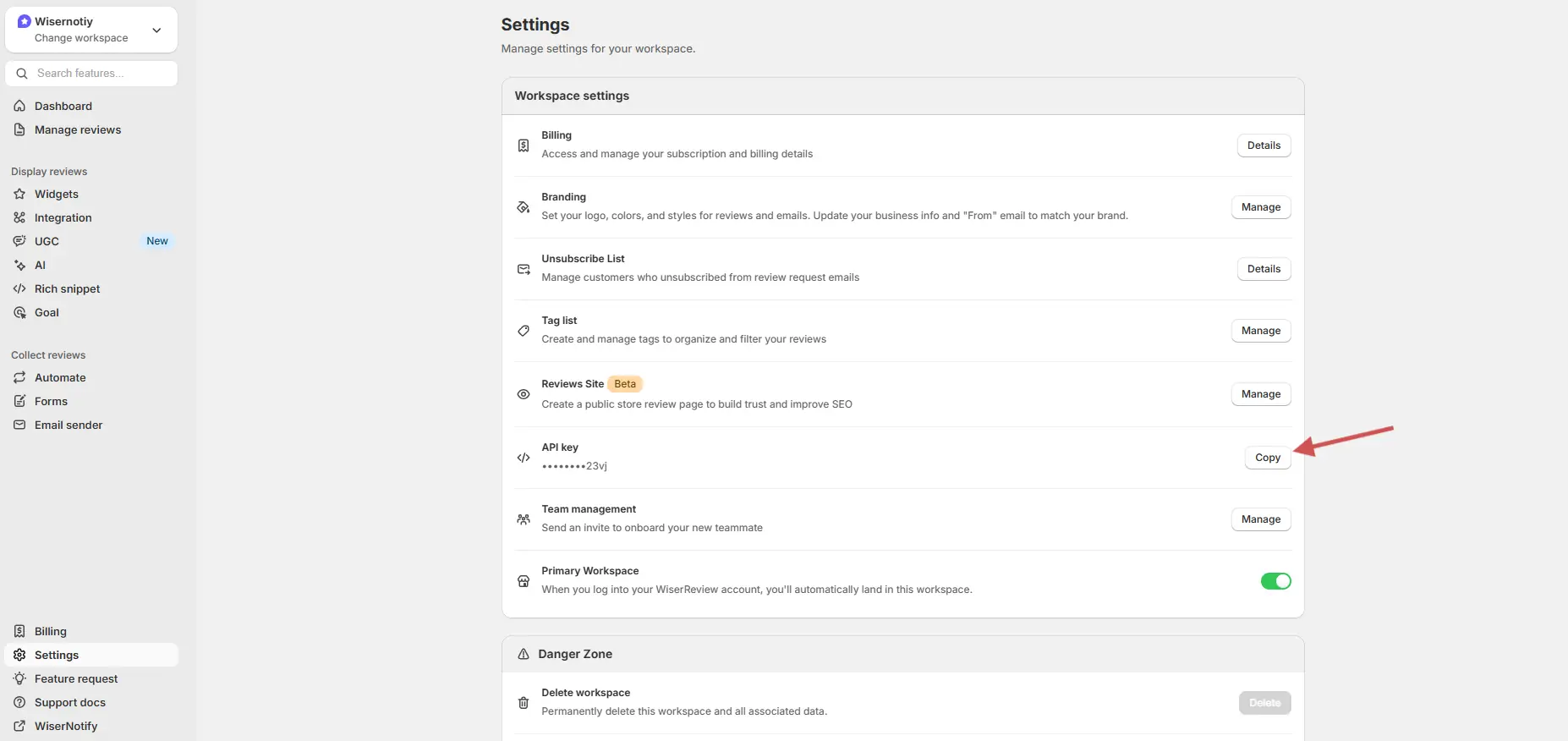Click the Automate loop icon
1568x741 pixels.
pyautogui.click(x=19, y=377)
